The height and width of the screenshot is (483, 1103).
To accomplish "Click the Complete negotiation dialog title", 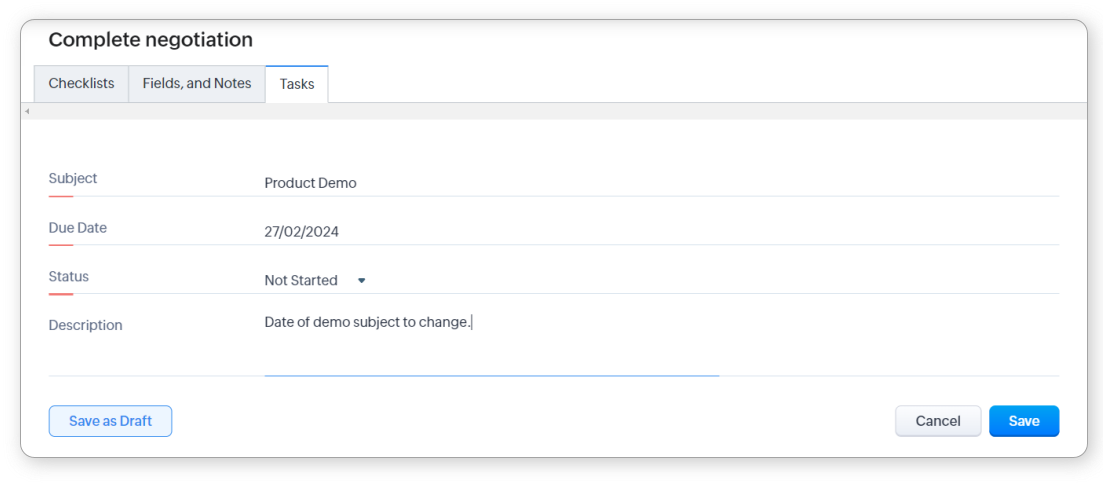I will tap(150, 40).
